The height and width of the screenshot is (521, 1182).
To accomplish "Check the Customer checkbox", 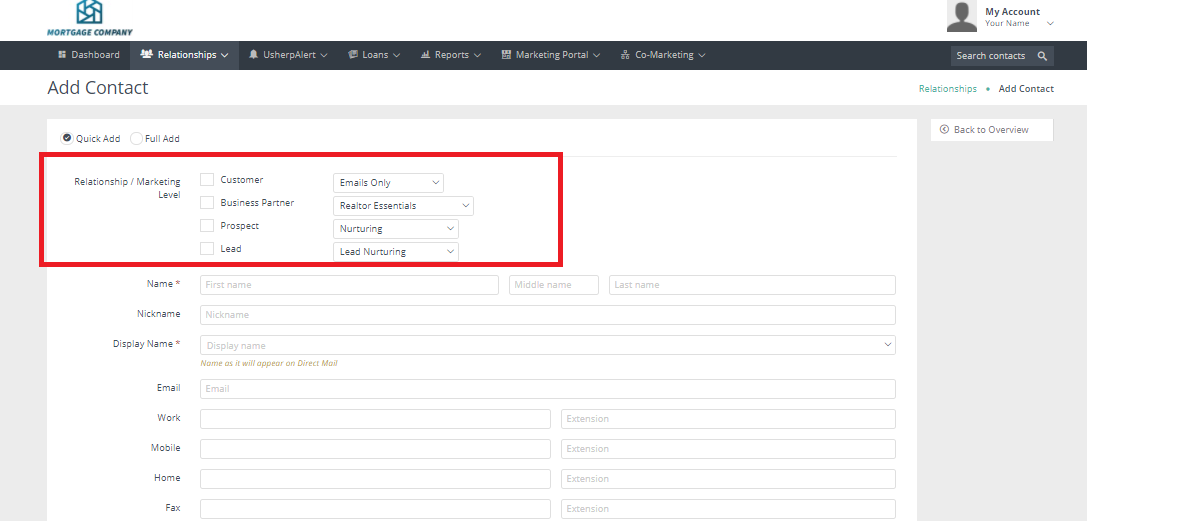I will pyautogui.click(x=207, y=180).
